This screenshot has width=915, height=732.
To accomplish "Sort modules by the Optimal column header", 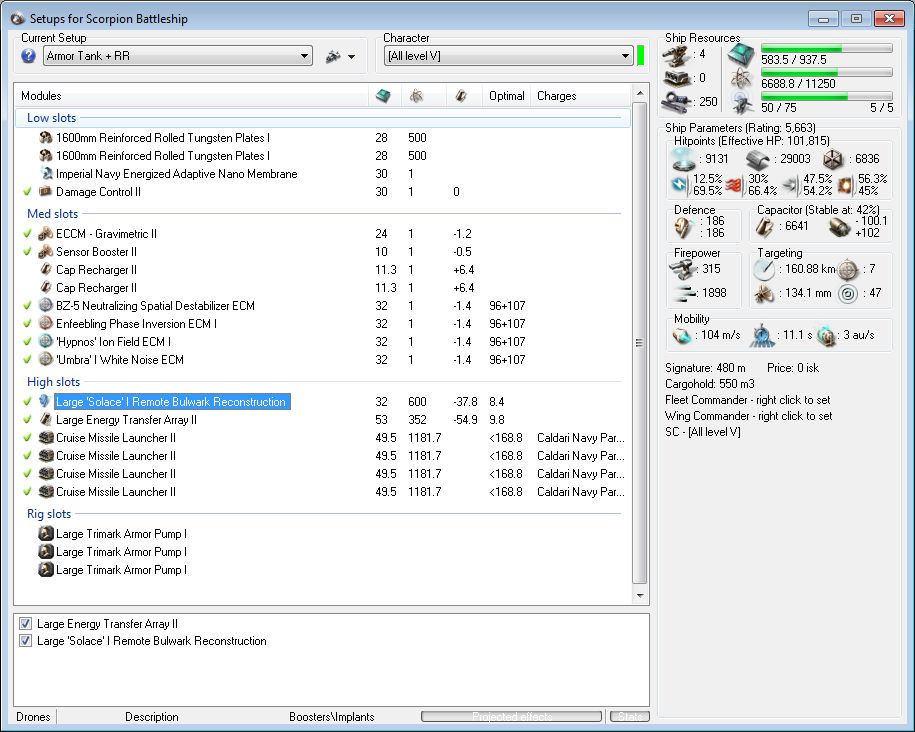I will click(507, 96).
